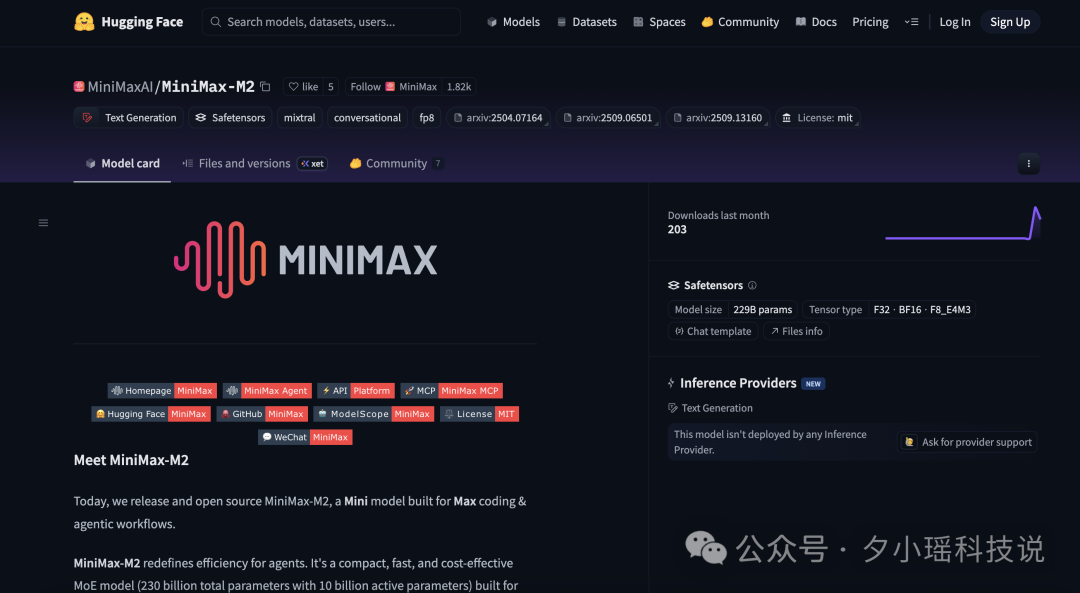Open the arxiv:2509.13160 tag
Screen dimensions: 1080x593
(718, 118)
